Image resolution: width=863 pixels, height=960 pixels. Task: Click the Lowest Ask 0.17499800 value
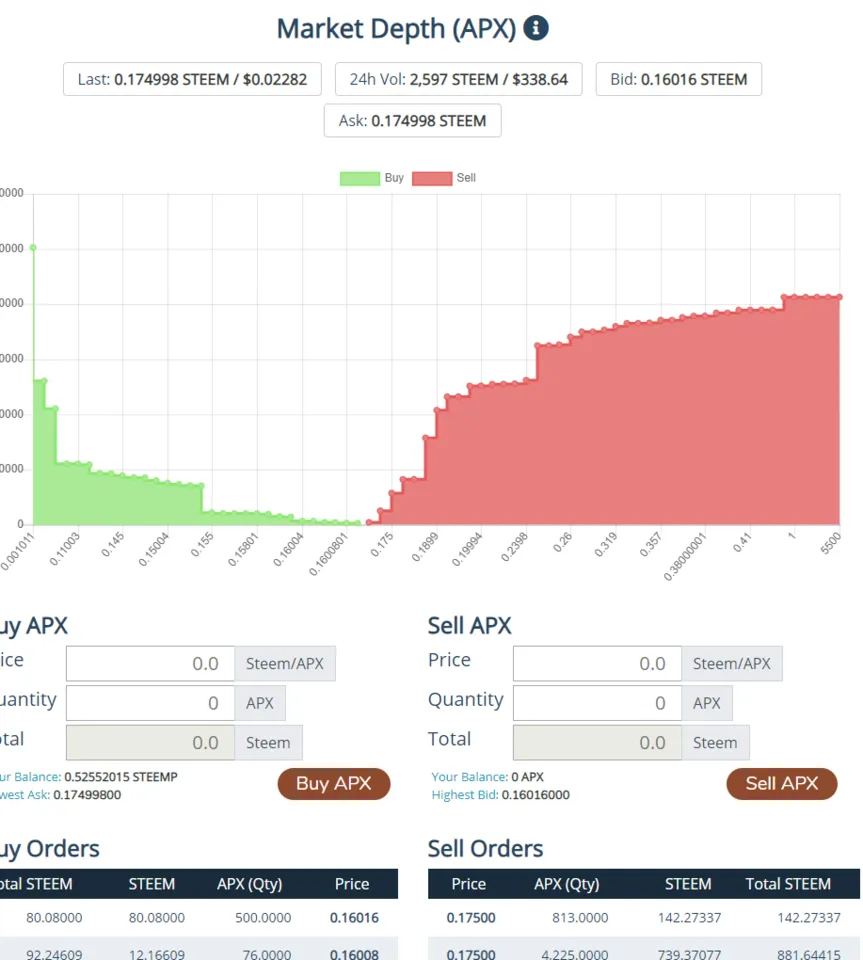click(x=87, y=795)
